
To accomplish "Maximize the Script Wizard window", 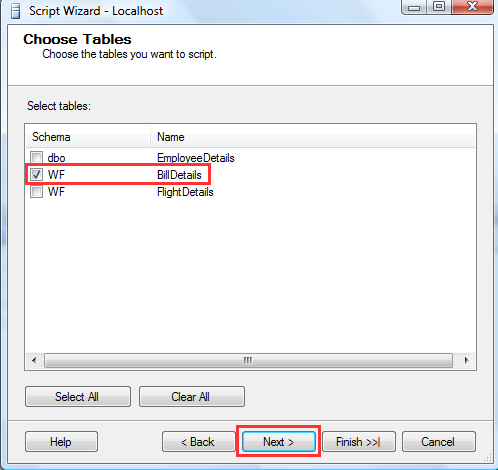I will pos(439,6).
